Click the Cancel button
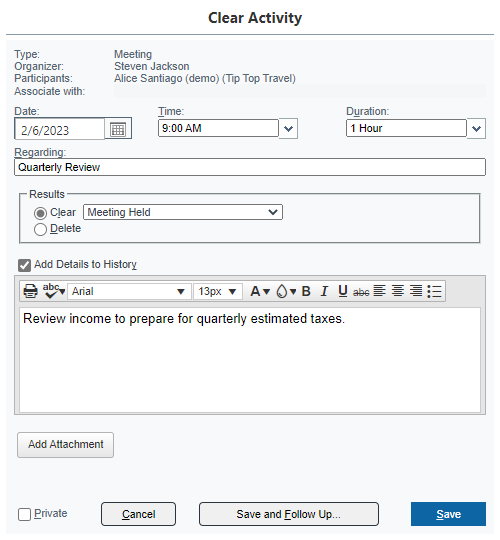This screenshot has height=540, width=500. [138, 514]
